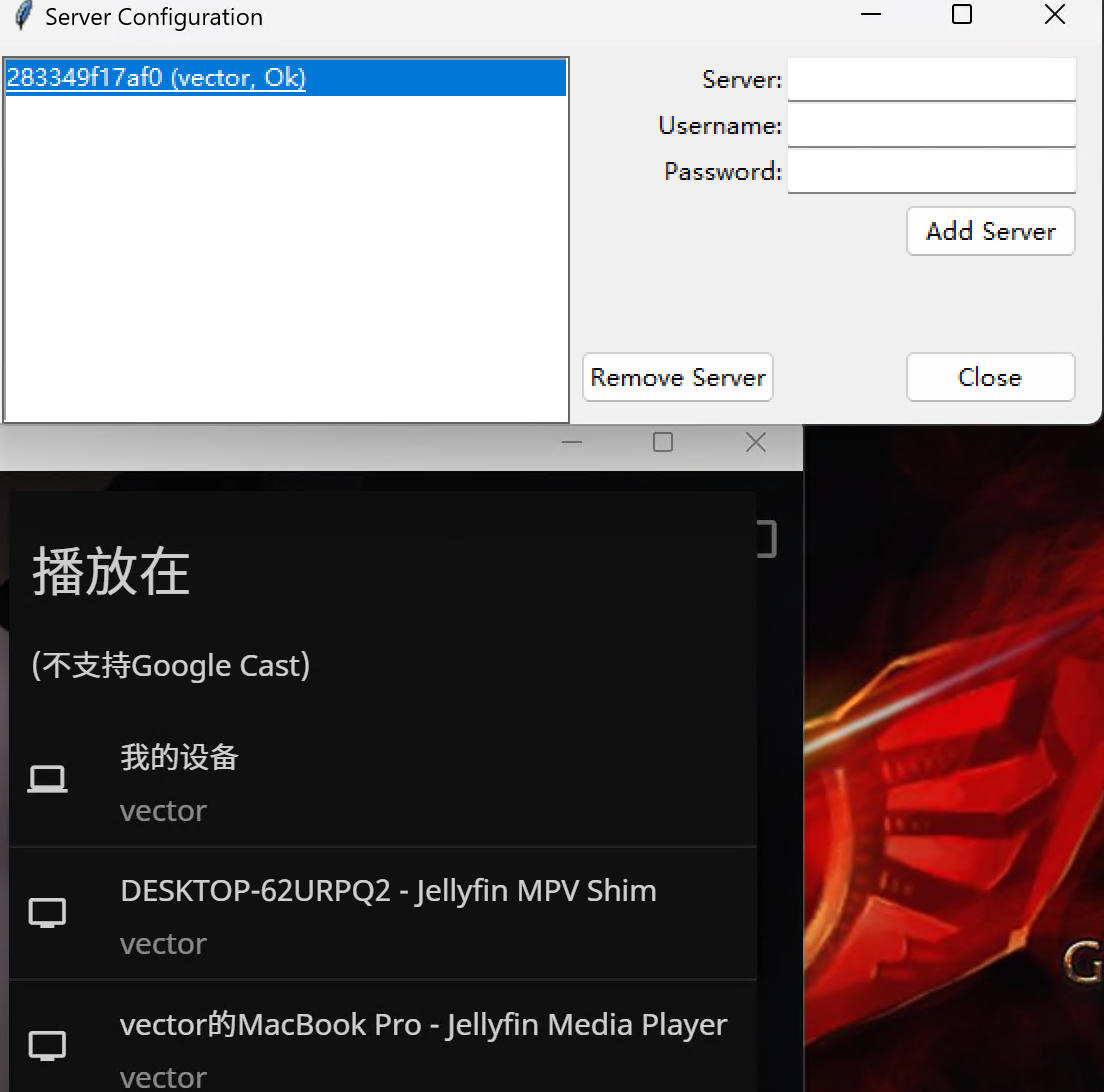Close the Server Configuration dialog via Close button
Viewport: 1104px width, 1092px height.
tap(989, 377)
